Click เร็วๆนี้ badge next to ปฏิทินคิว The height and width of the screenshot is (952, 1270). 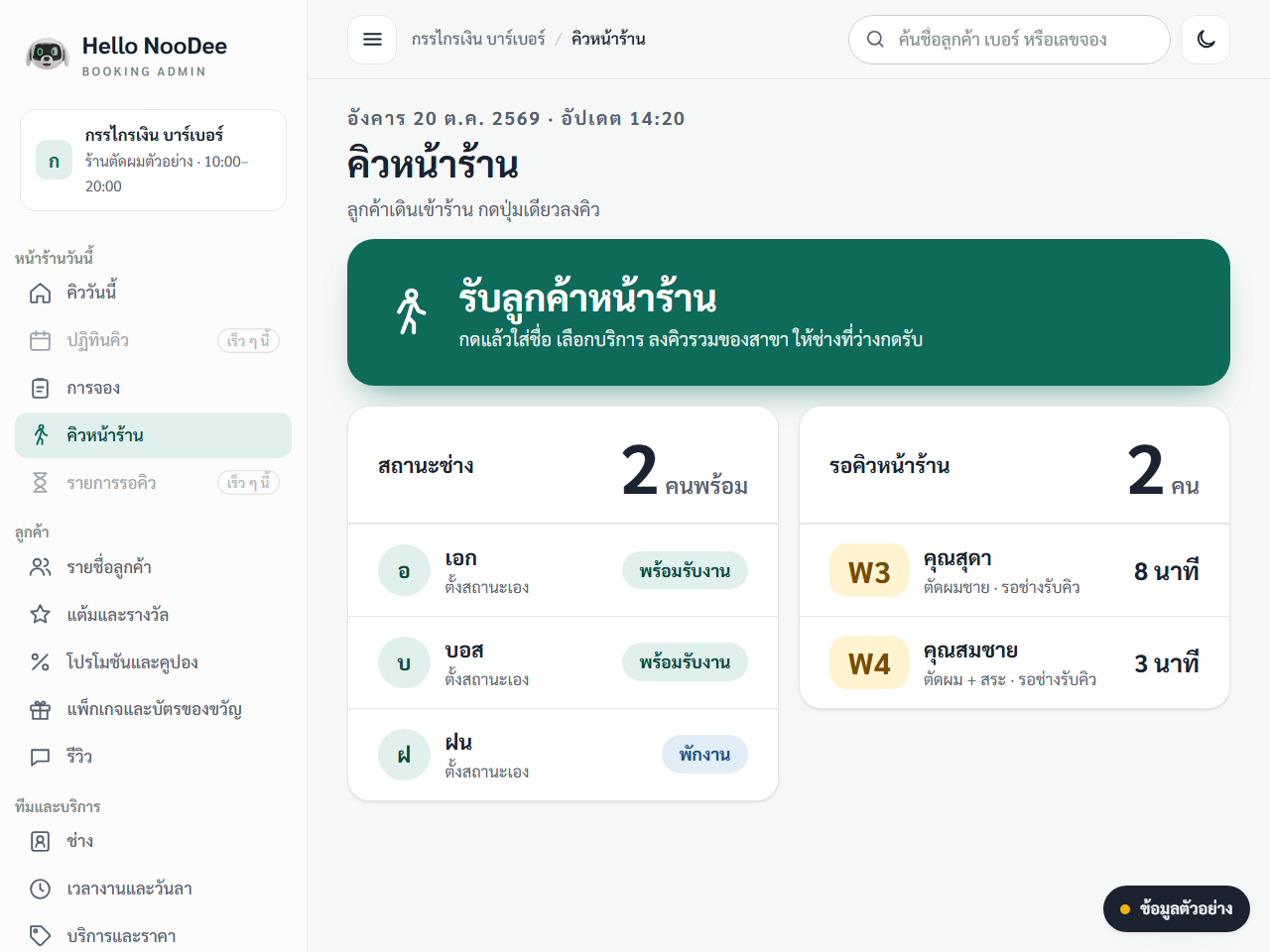tap(248, 340)
